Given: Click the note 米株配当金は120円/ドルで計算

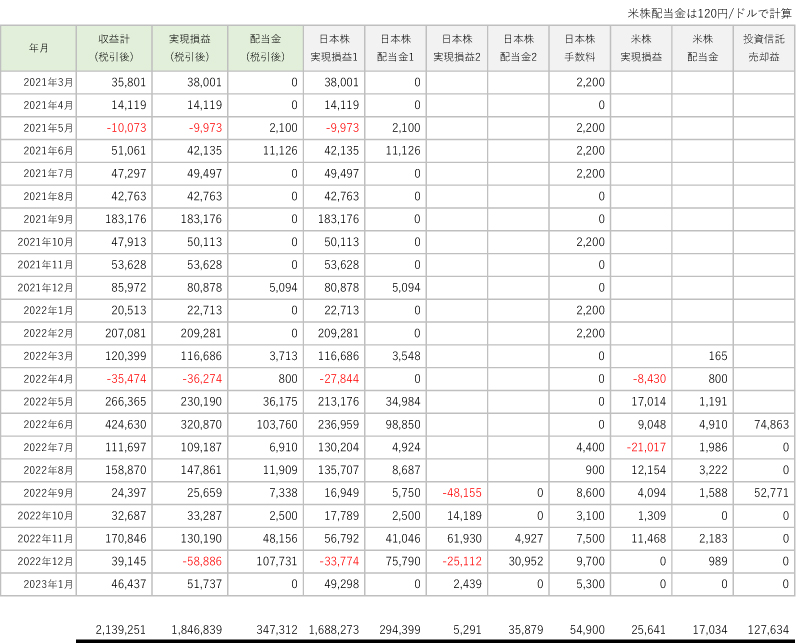Looking at the screenshot, I should pos(709,14).
